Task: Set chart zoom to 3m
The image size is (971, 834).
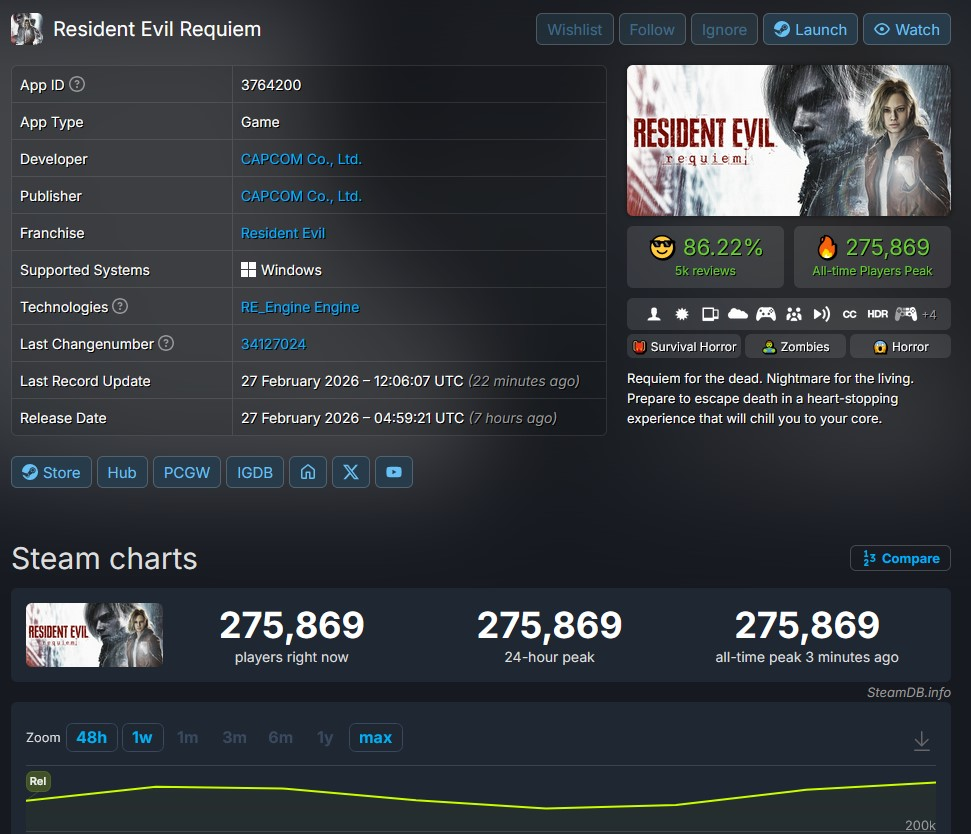Action: pos(235,737)
